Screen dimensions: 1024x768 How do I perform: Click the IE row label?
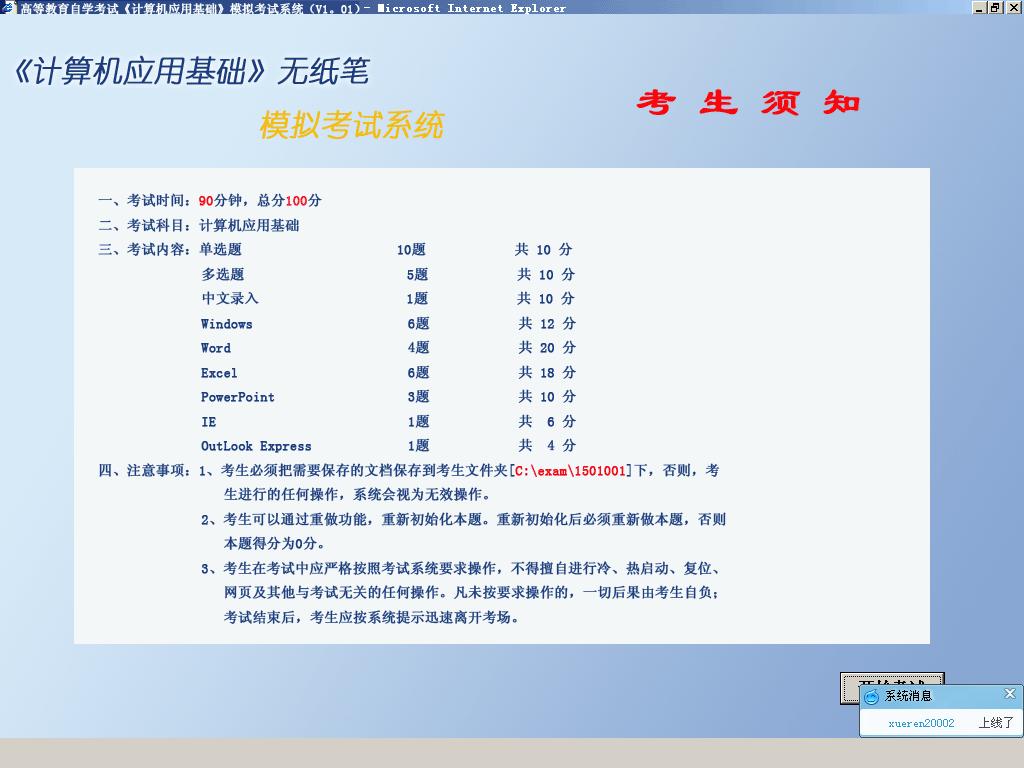pos(208,422)
